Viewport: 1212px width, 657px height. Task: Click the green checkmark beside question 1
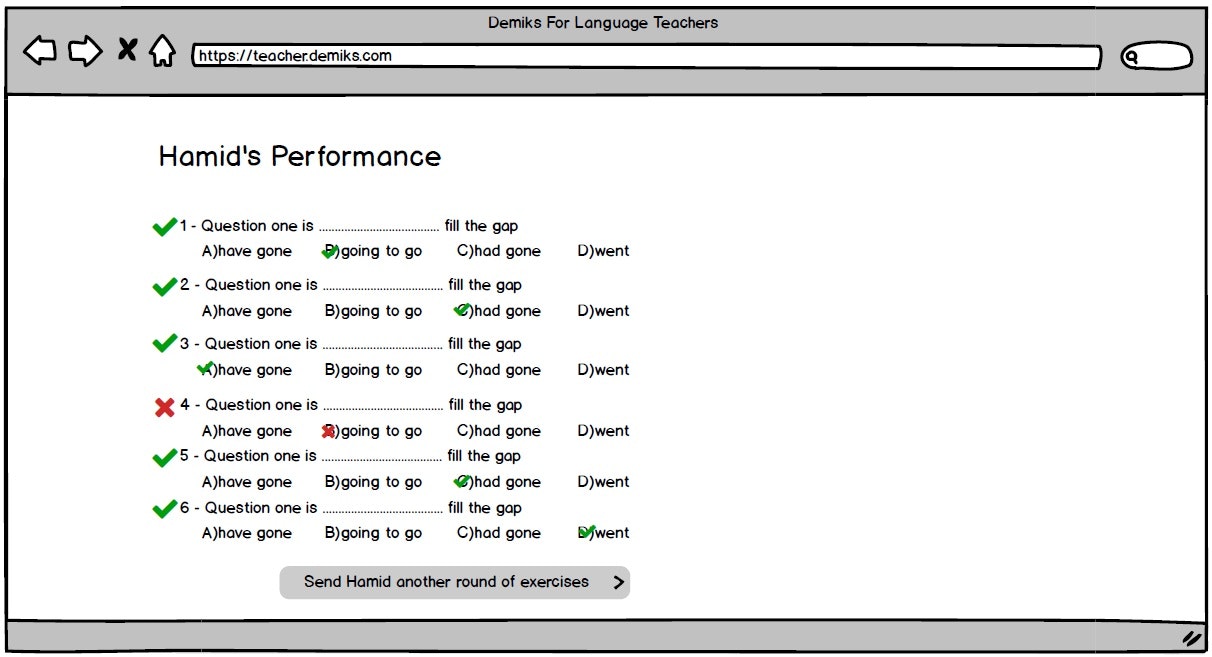tap(164, 228)
